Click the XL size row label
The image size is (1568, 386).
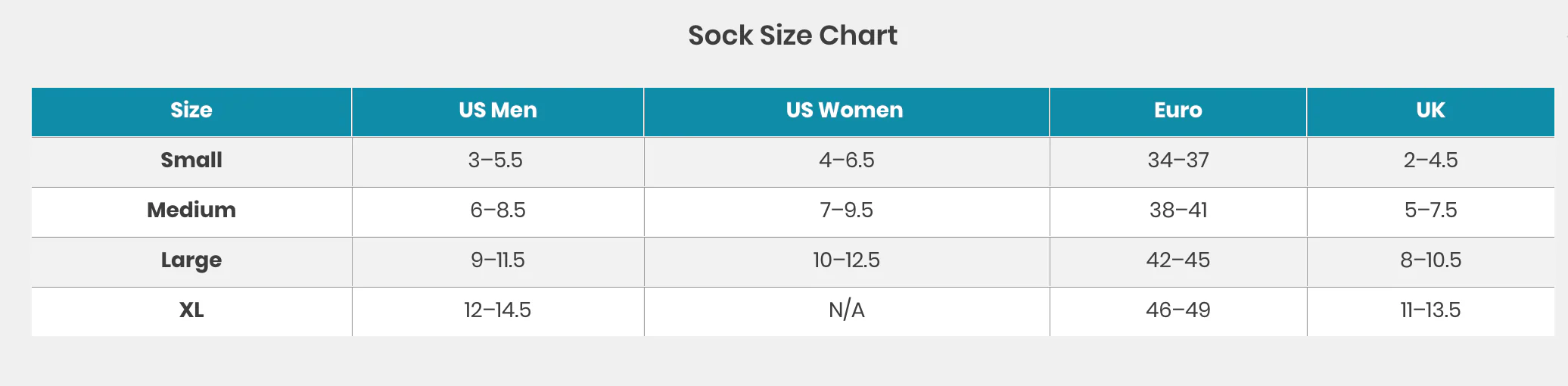click(191, 310)
